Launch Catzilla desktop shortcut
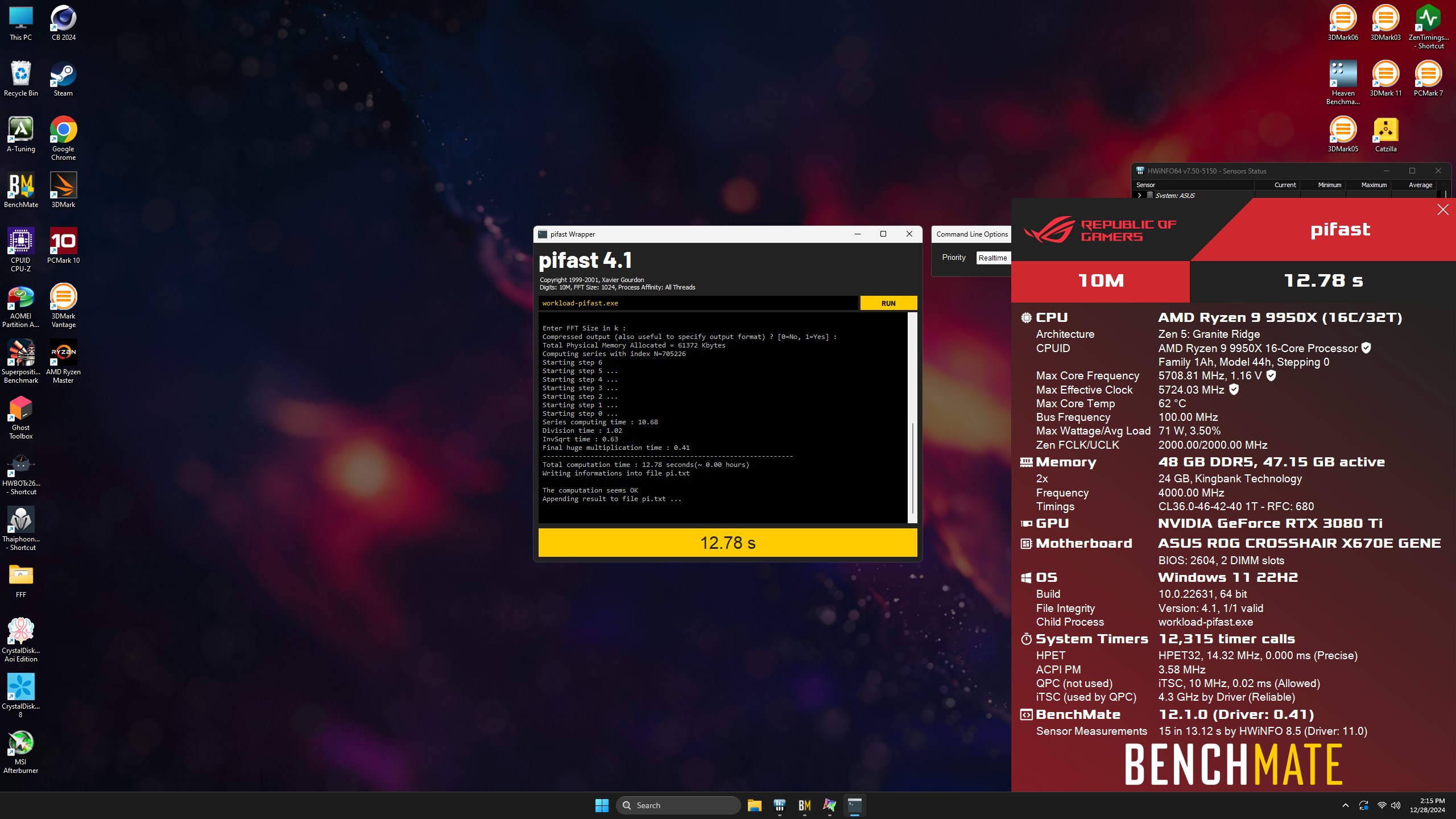This screenshot has height=819, width=1456. click(1385, 134)
